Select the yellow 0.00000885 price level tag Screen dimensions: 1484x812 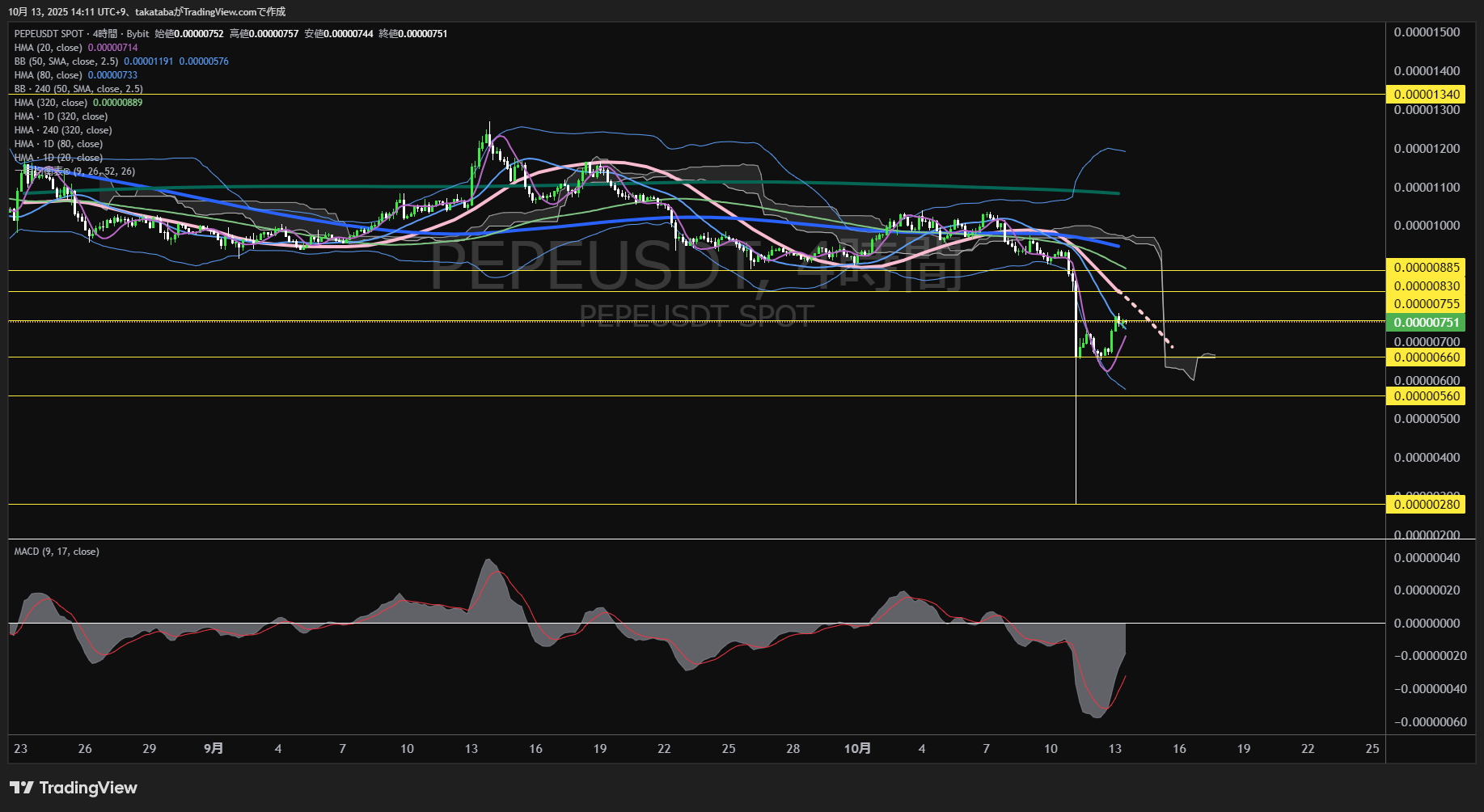click(1427, 268)
